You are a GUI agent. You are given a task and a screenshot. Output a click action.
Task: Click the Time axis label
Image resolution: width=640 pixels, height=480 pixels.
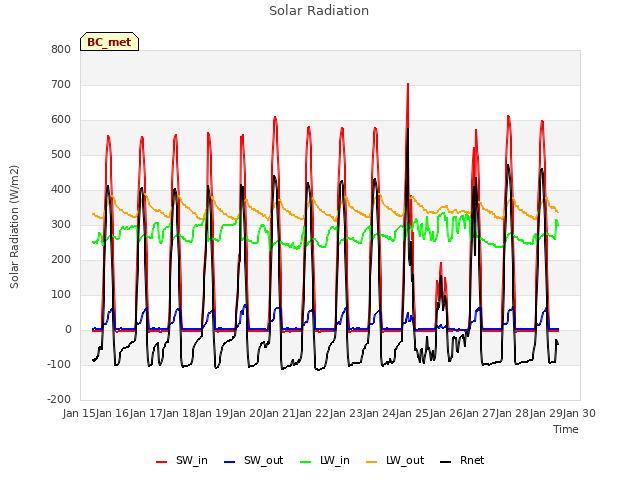click(566, 429)
